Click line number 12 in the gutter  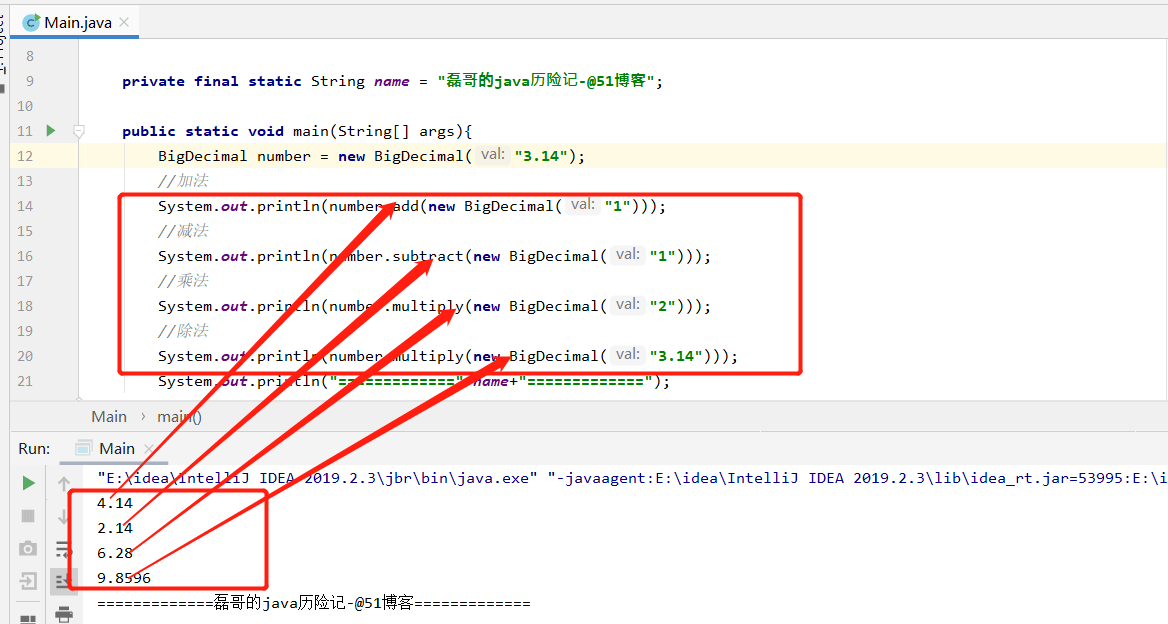point(25,156)
